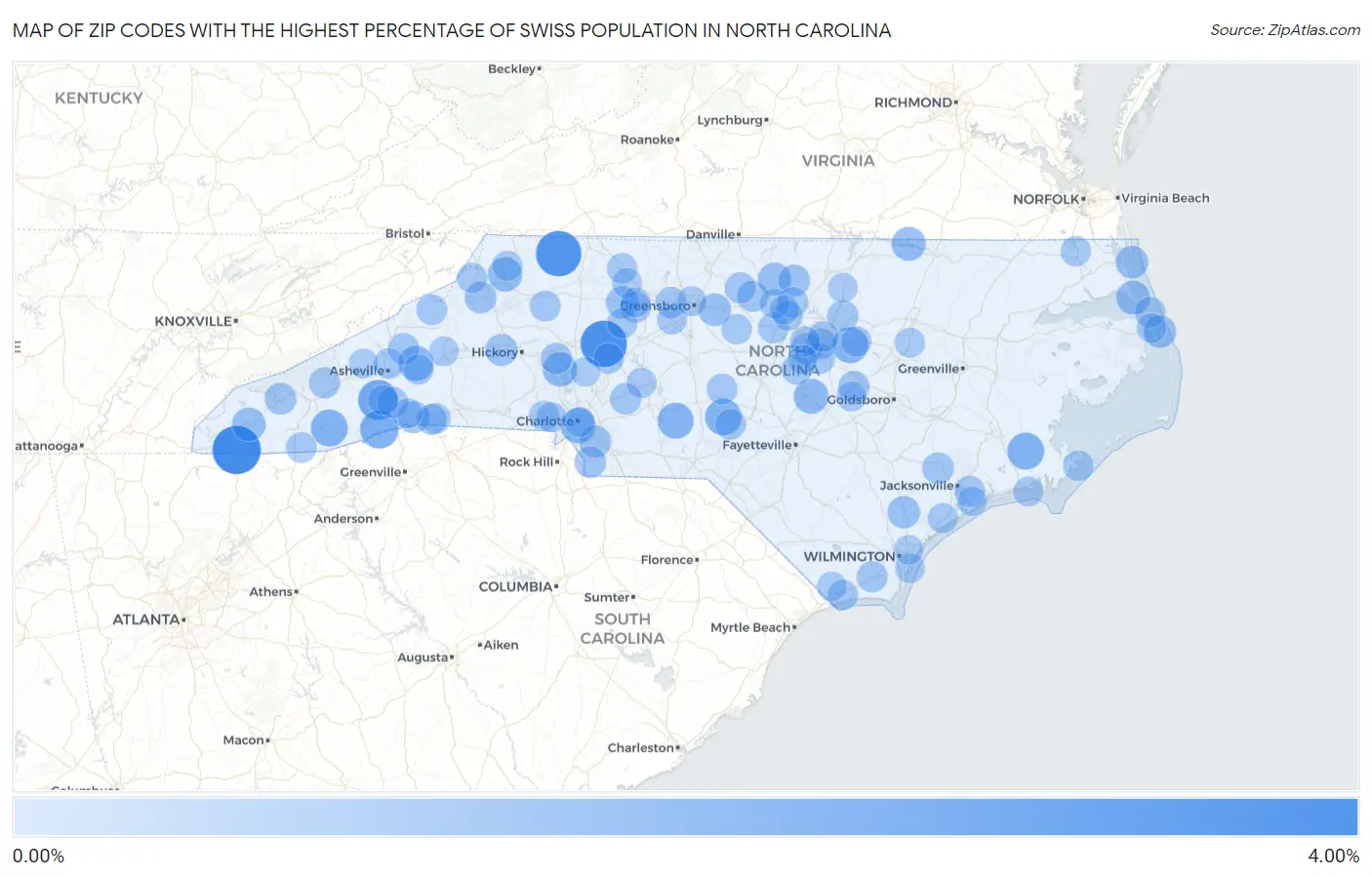Click the ATLANTA city label

(146, 619)
